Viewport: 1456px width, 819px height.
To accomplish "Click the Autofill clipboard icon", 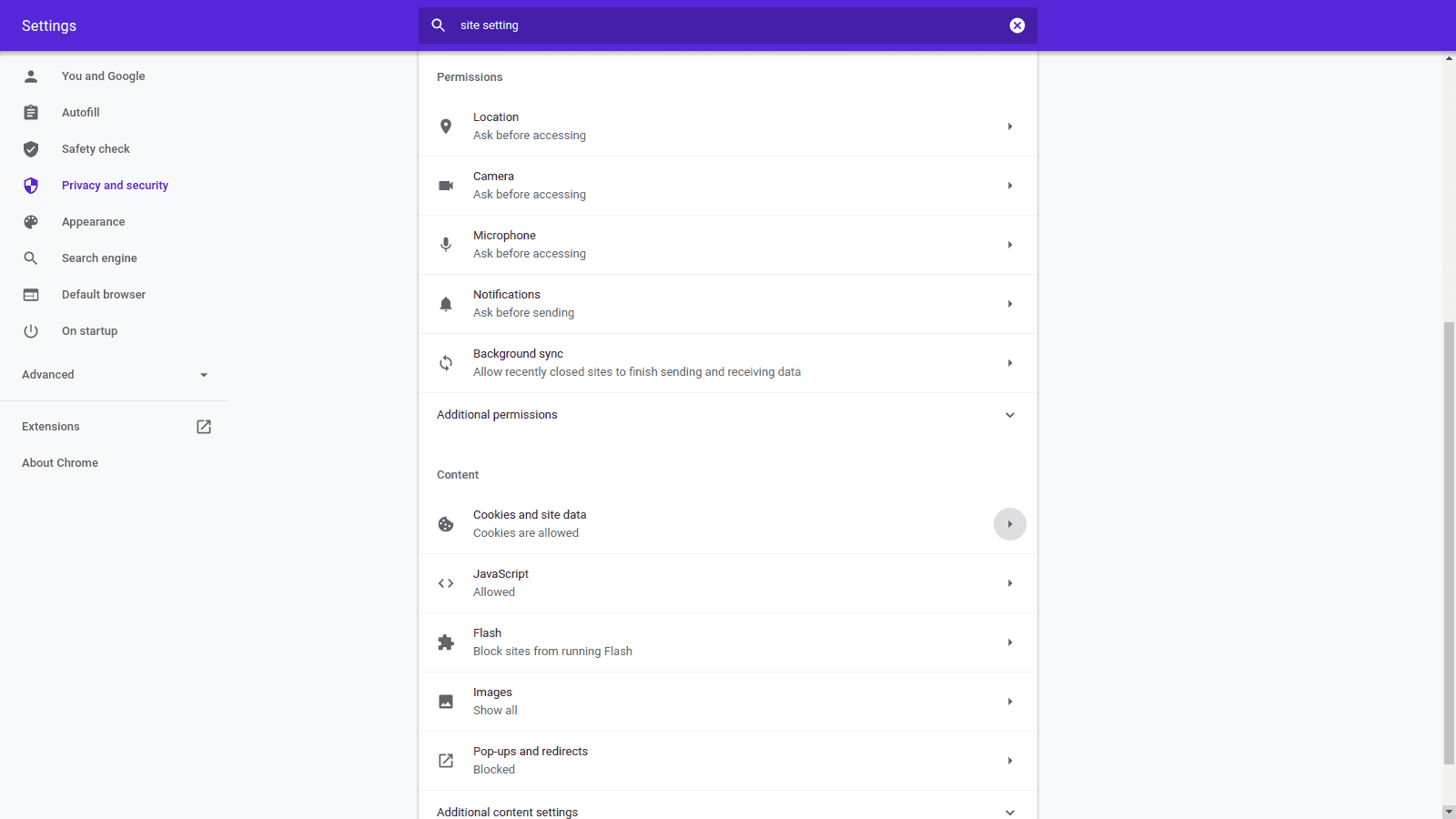I will pyautogui.click(x=31, y=113).
